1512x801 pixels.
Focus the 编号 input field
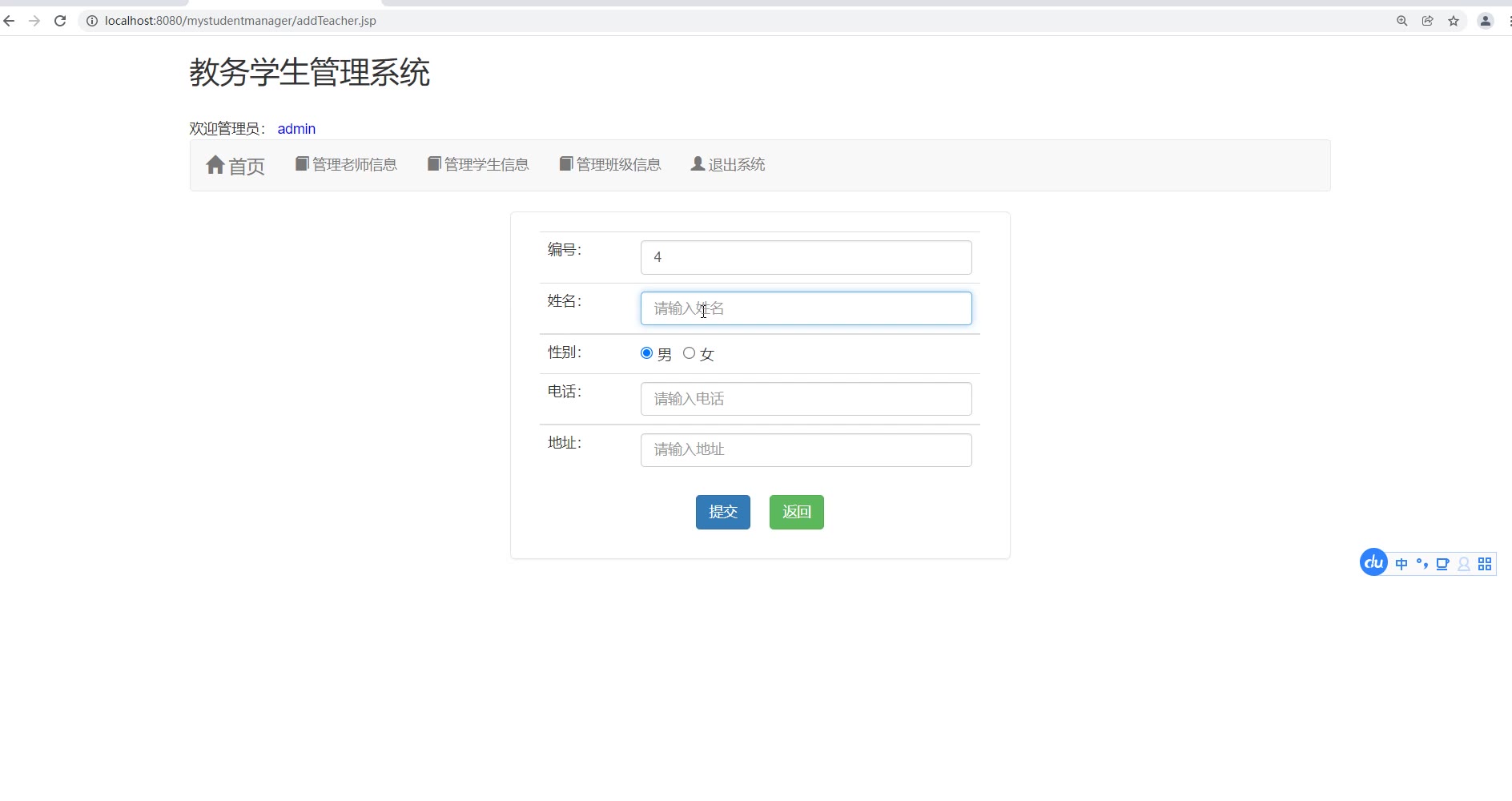[x=806, y=258]
